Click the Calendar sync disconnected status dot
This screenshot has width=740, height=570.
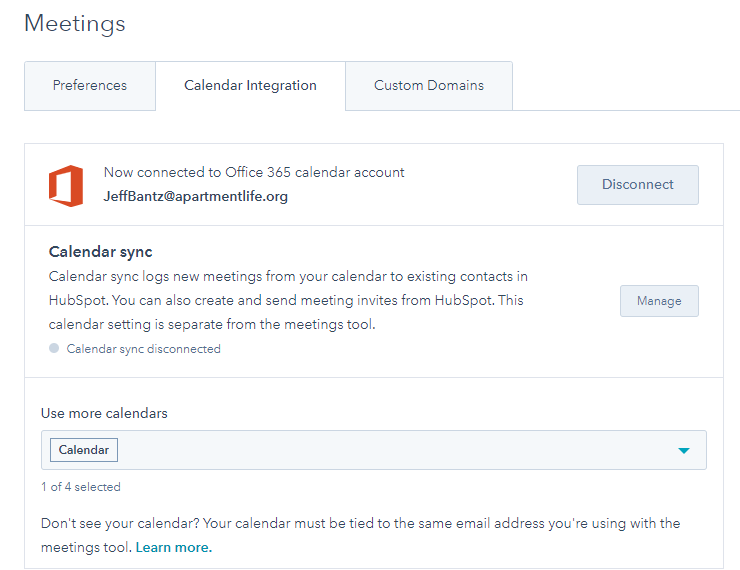coord(54,348)
